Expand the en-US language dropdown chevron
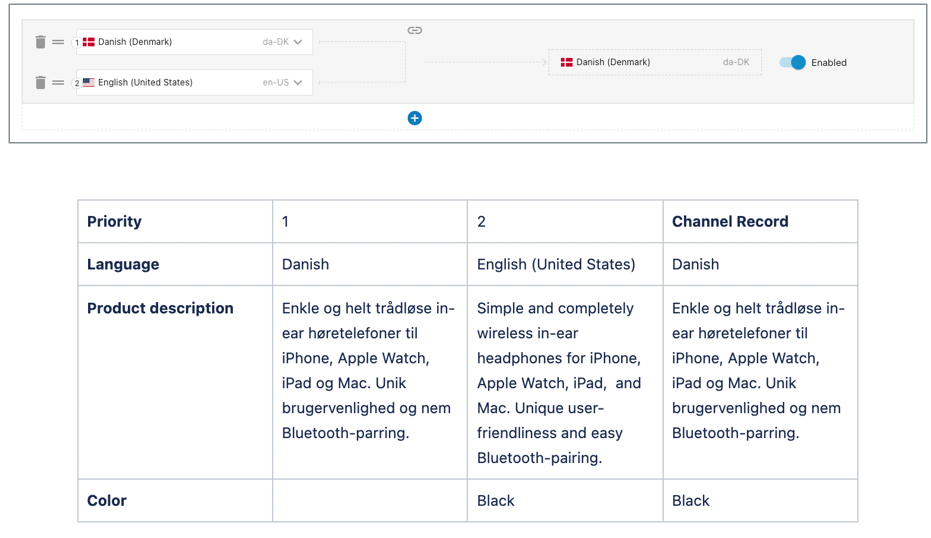The height and width of the screenshot is (538, 931). [x=298, y=83]
